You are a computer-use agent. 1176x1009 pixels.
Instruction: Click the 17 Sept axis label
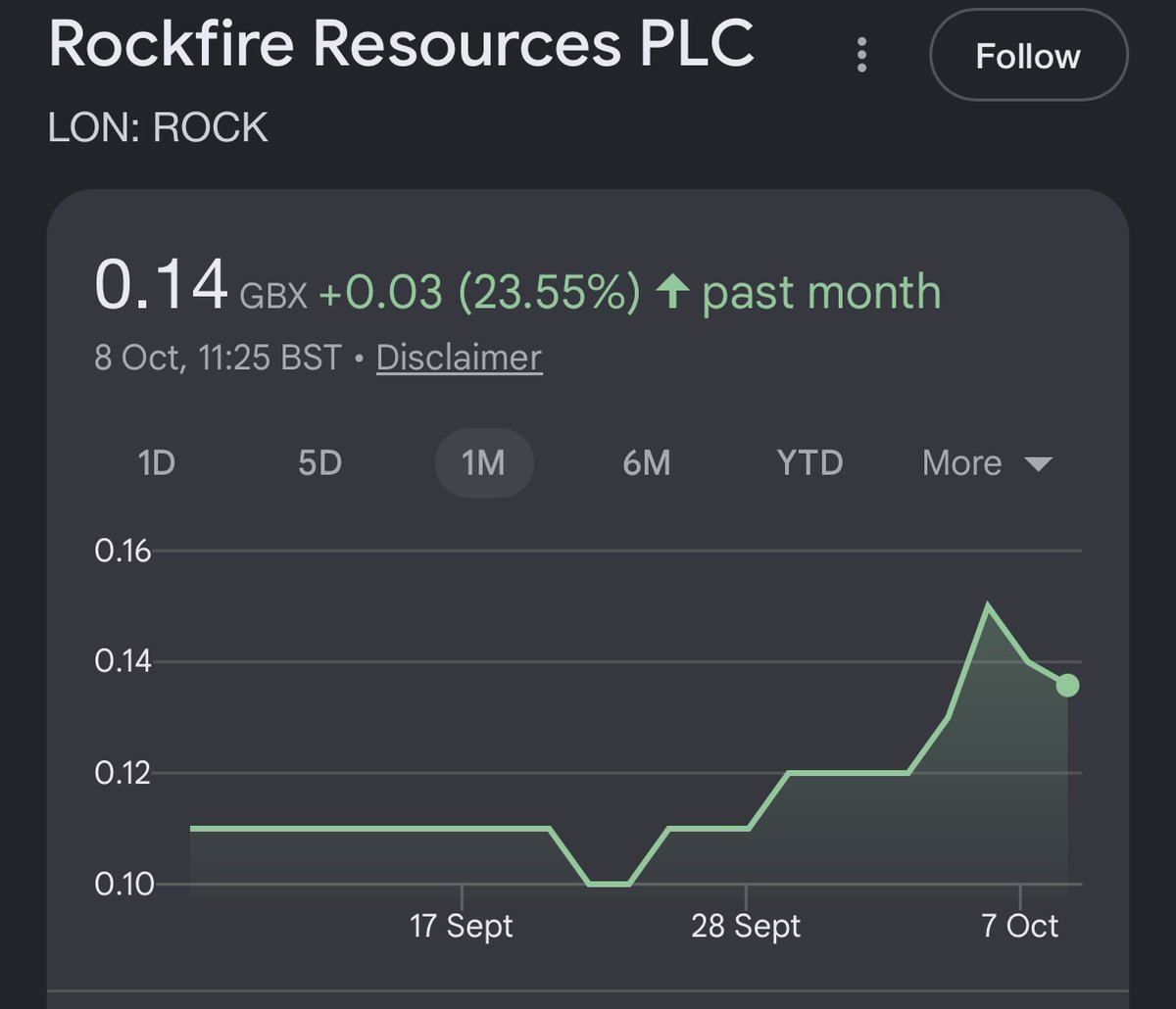(x=461, y=927)
